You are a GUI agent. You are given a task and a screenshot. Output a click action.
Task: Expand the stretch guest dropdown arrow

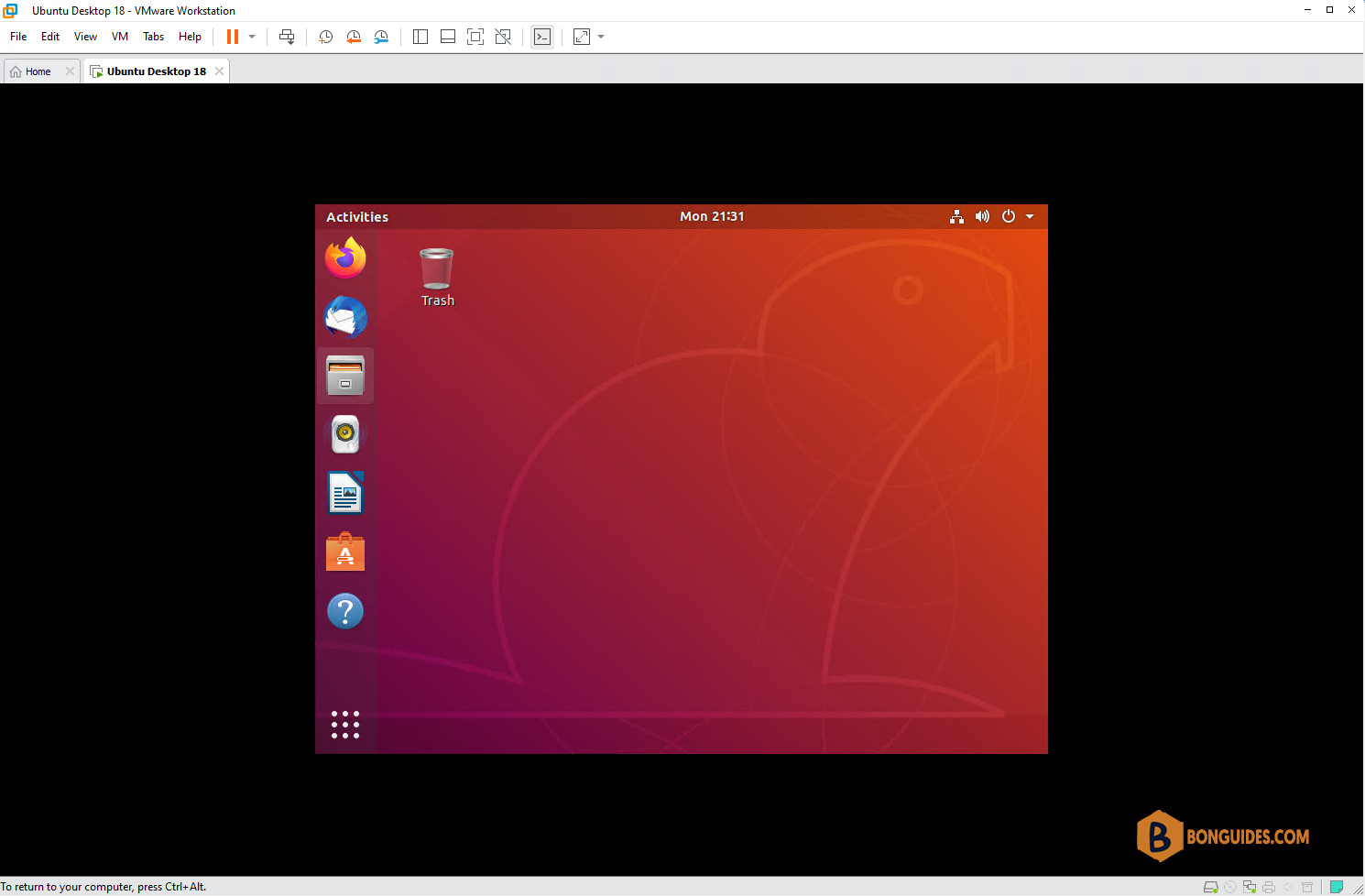tap(601, 37)
